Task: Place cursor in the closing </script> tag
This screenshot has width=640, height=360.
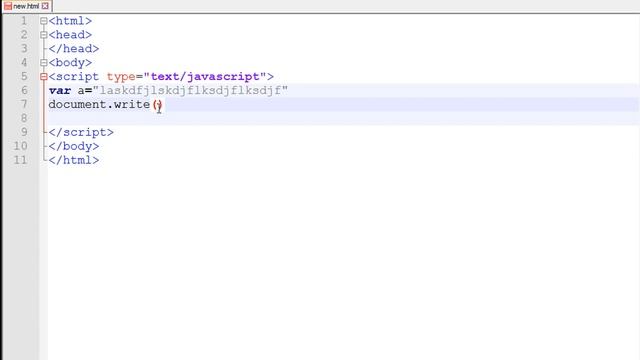Action: (x=81, y=132)
